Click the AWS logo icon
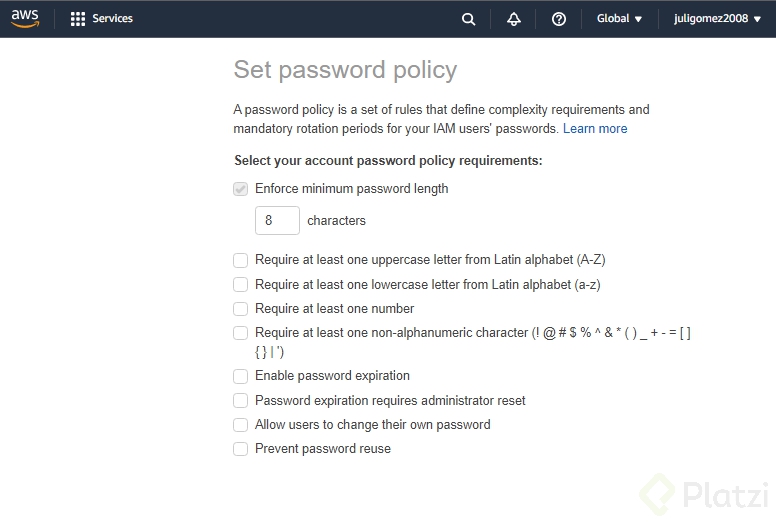The height and width of the screenshot is (522, 776). click(25, 18)
